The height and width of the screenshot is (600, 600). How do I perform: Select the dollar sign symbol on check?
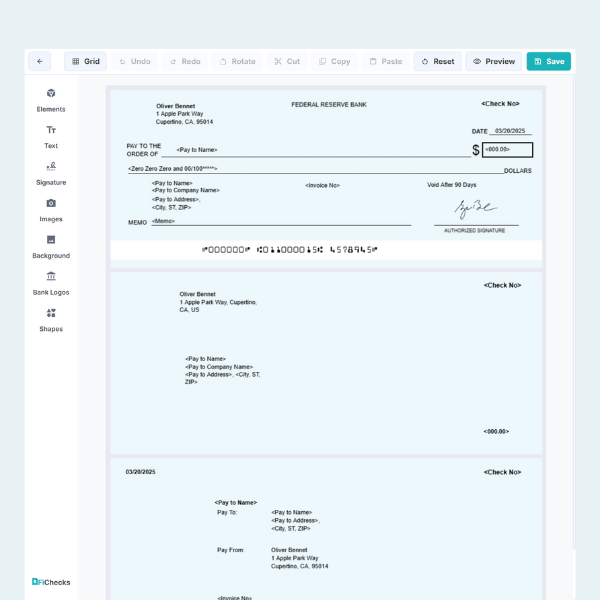(x=476, y=150)
